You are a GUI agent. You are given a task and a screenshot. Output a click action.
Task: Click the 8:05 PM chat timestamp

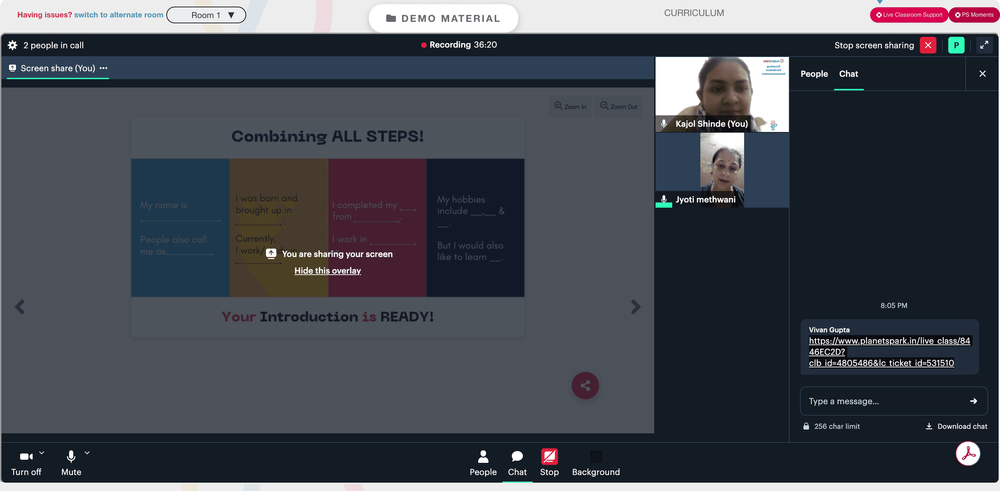pyautogui.click(x=893, y=306)
